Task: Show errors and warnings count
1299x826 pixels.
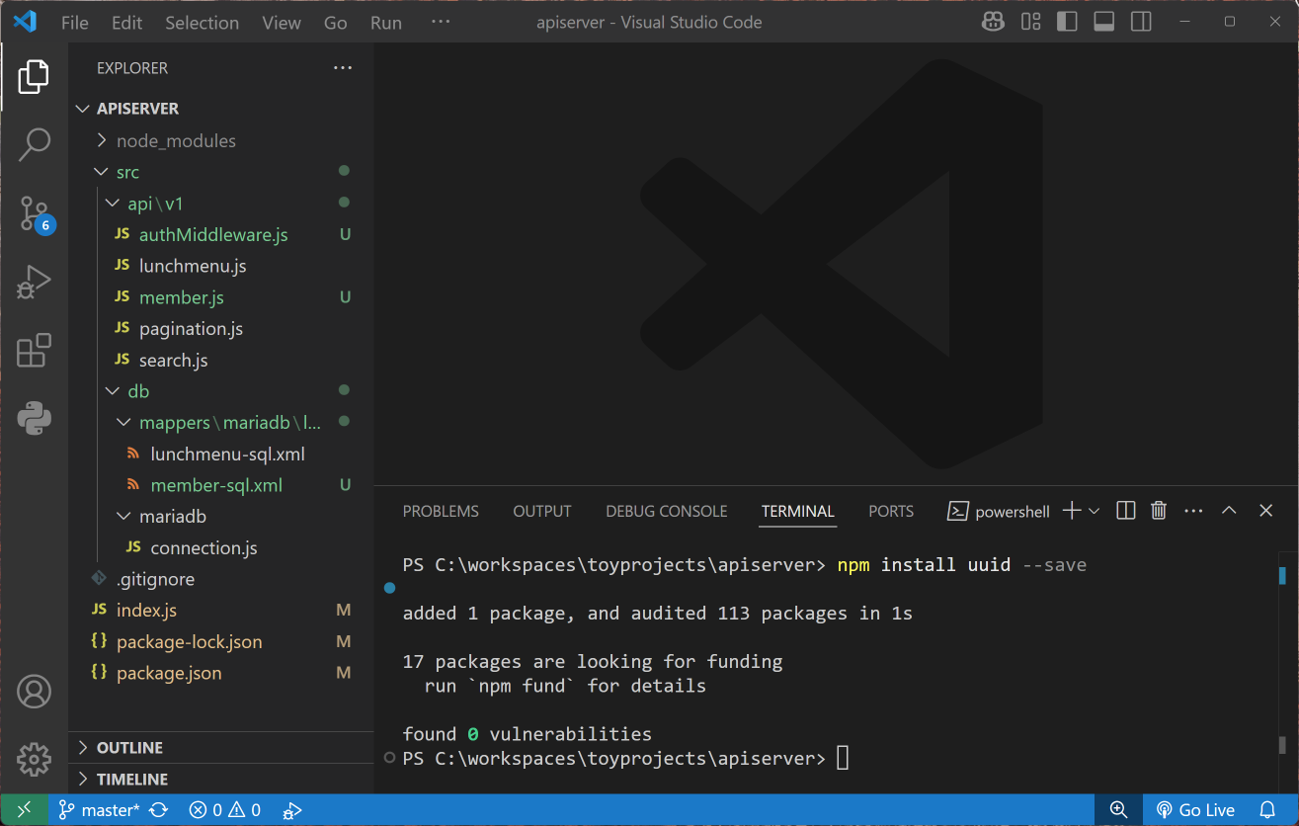Action: (225, 810)
